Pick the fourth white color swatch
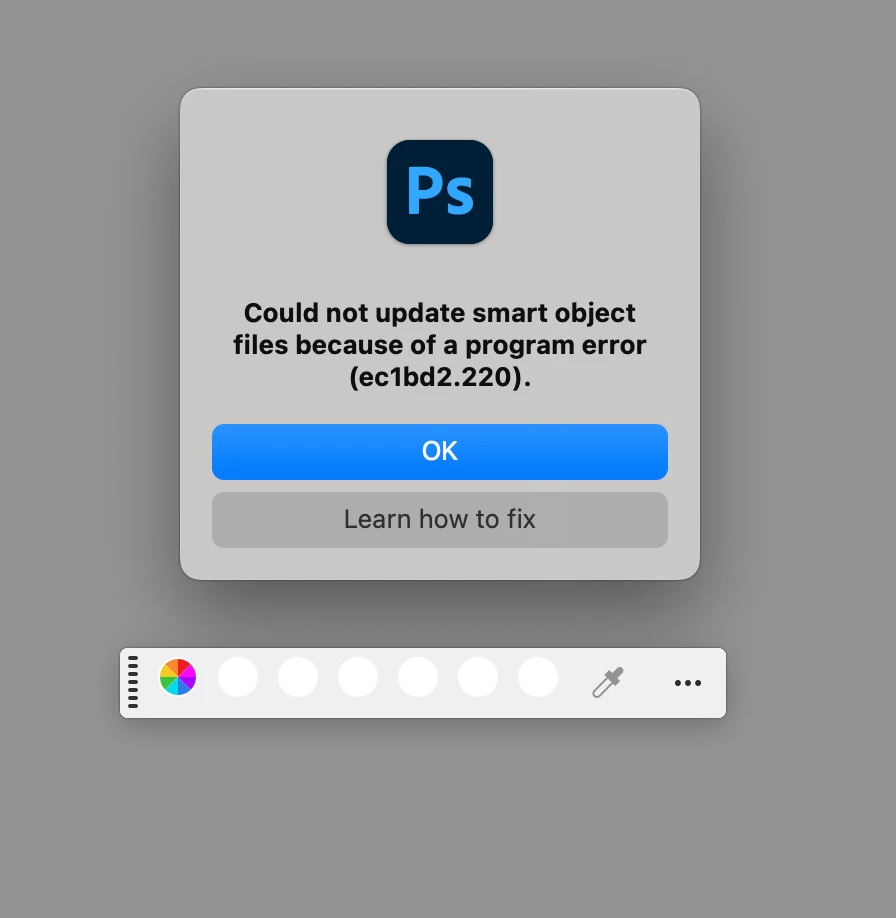This screenshot has height=918, width=896. point(418,677)
